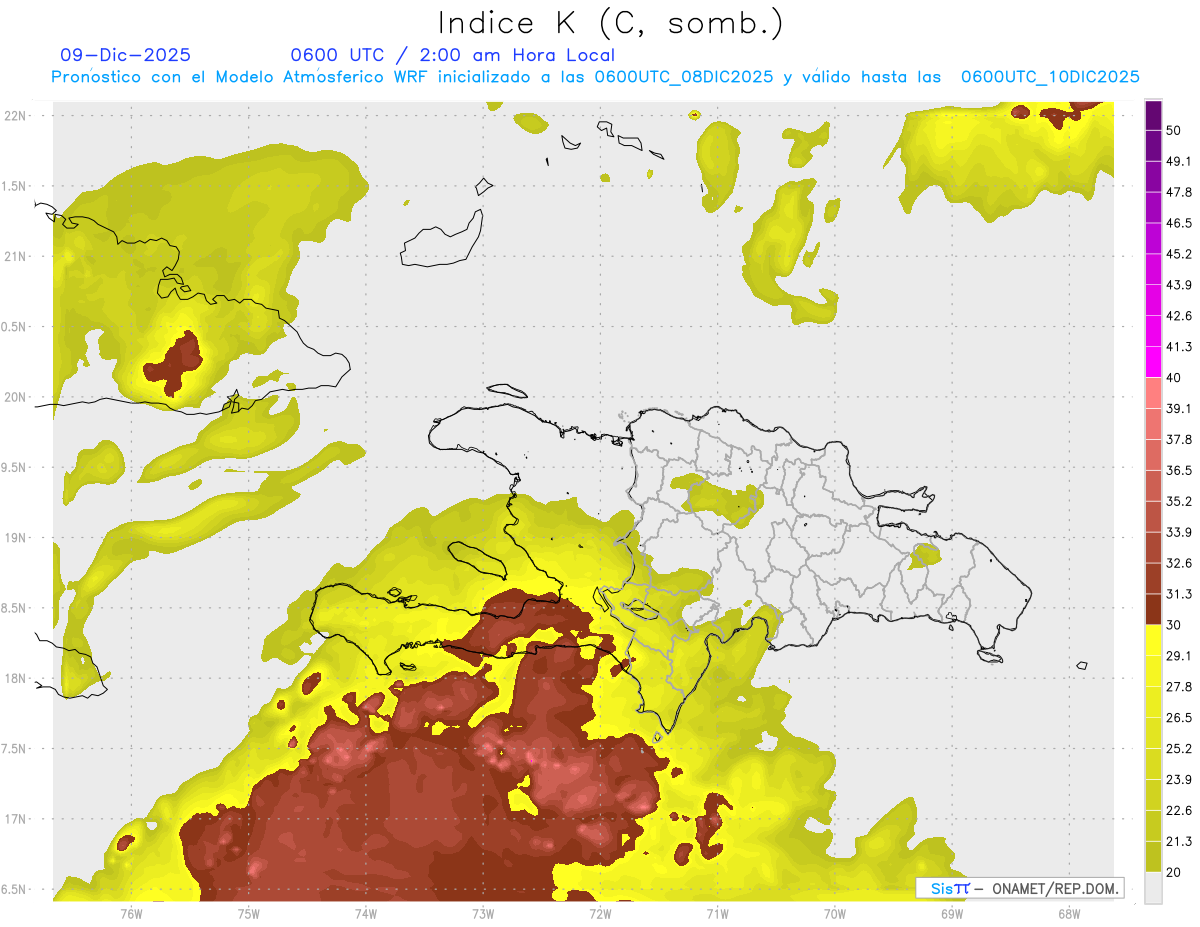1200x927 pixels.
Task: Click the 22N latitude label
Action: (14, 115)
